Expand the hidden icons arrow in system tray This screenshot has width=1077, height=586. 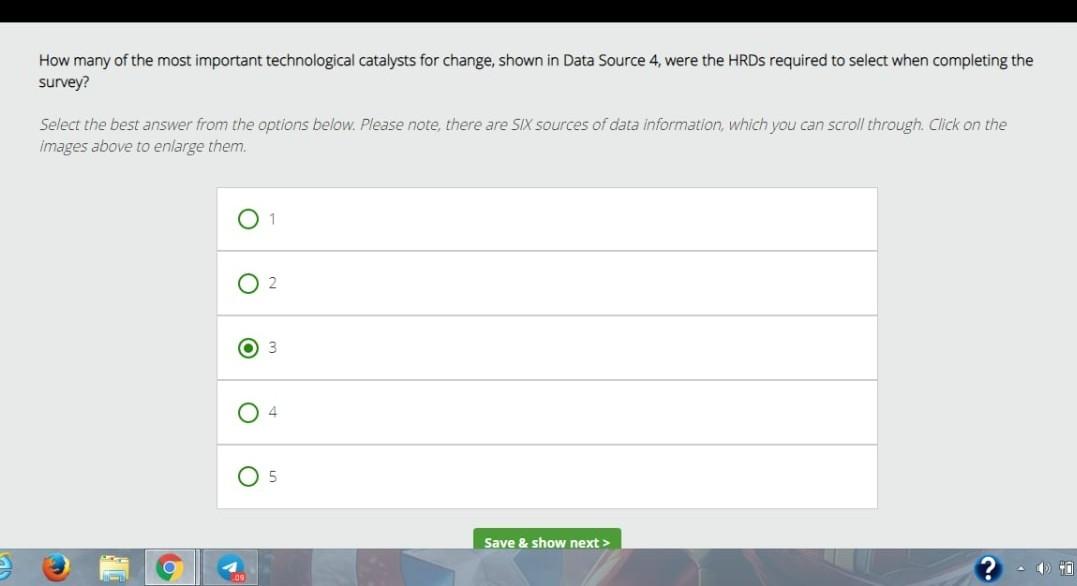click(1020, 567)
